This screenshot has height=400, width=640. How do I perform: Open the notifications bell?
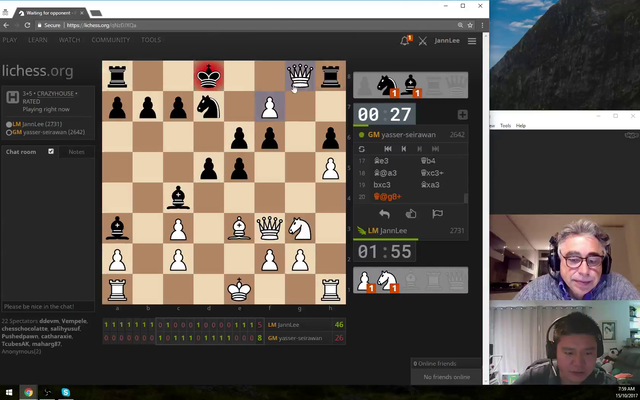click(x=405, y=40)
